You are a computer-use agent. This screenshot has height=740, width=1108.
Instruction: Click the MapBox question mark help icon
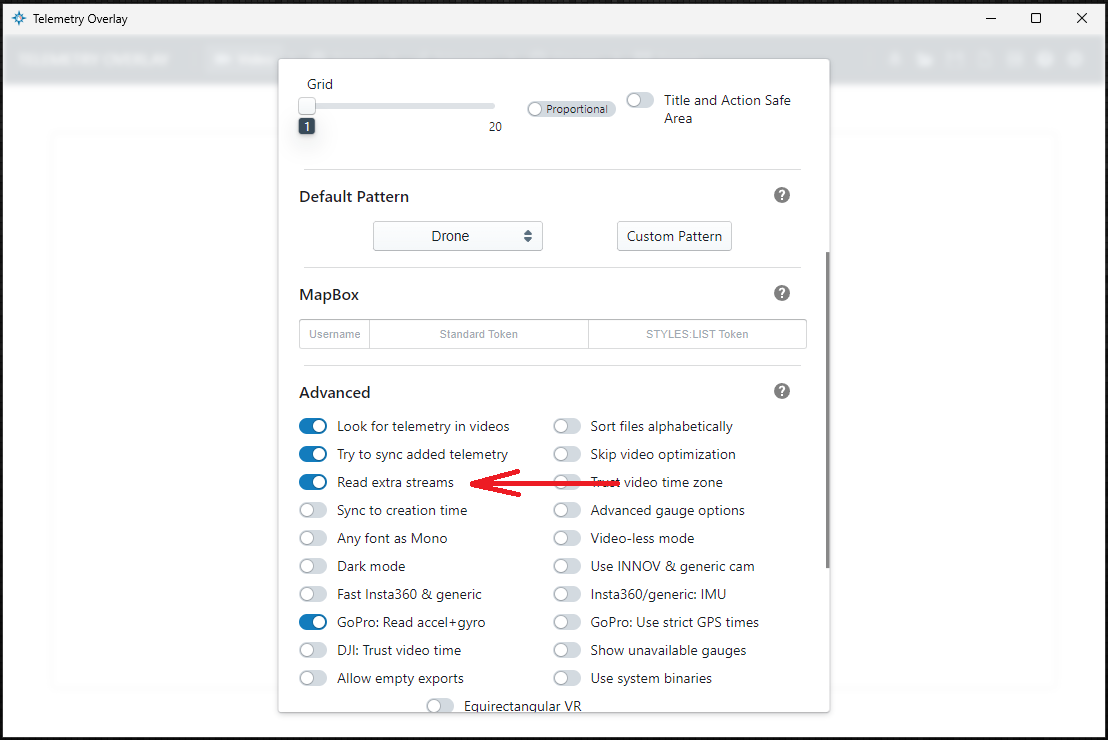coord(782,293)
